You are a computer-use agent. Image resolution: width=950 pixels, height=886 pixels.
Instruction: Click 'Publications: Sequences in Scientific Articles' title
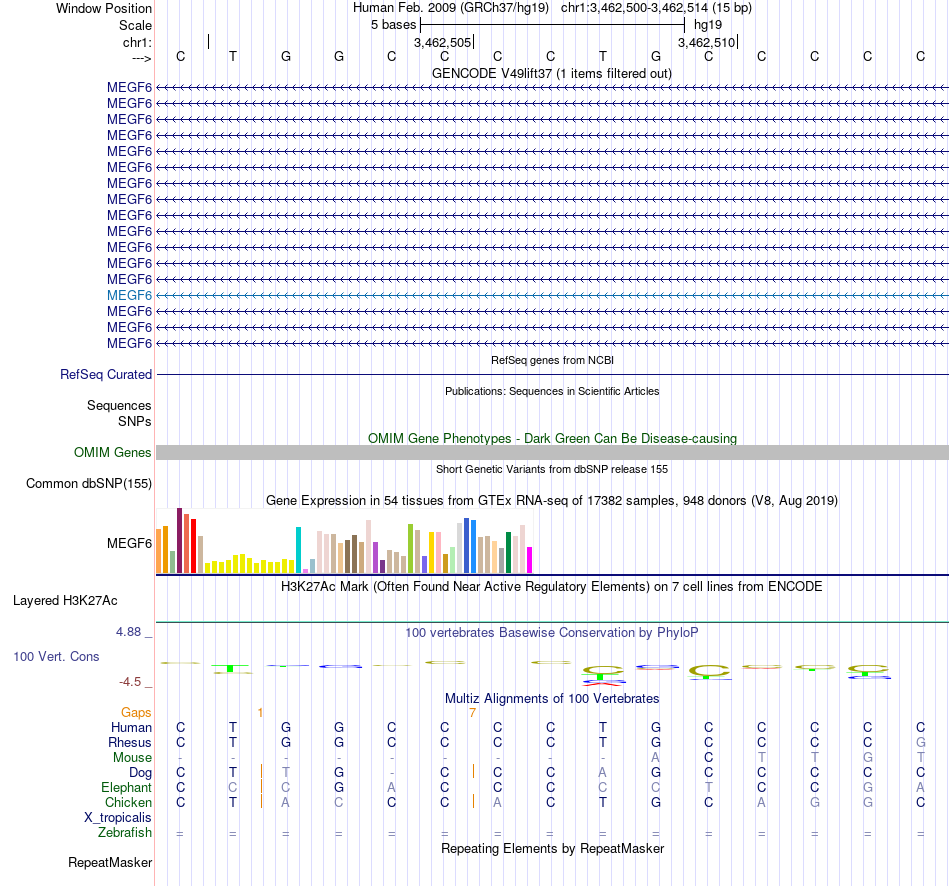tap(552, 391)
